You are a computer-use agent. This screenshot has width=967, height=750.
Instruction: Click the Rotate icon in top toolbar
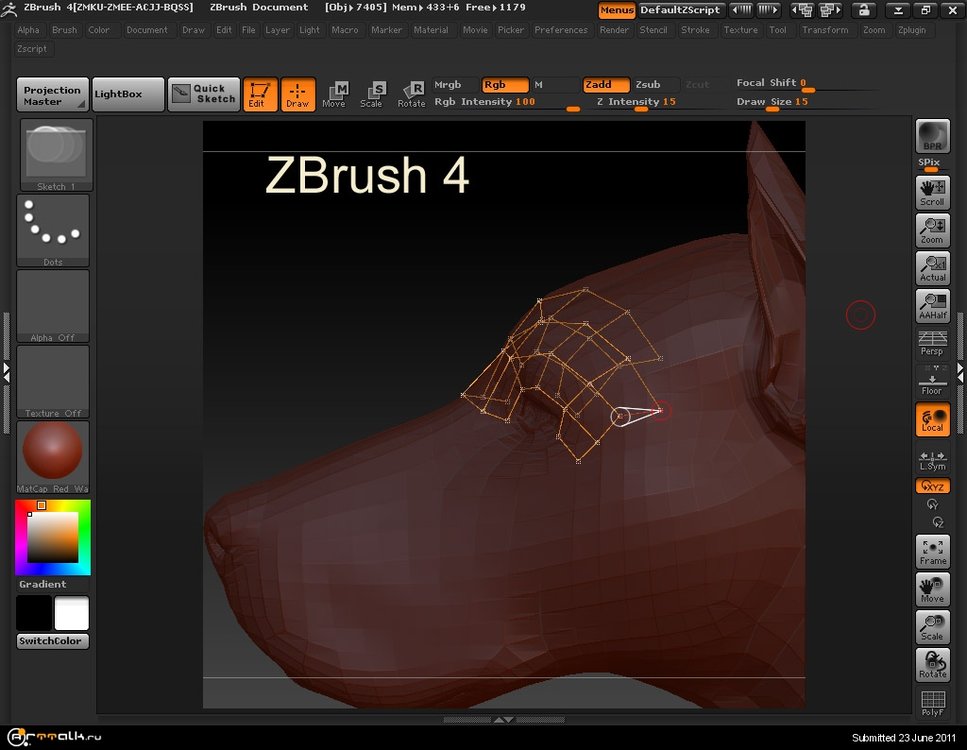411,95
